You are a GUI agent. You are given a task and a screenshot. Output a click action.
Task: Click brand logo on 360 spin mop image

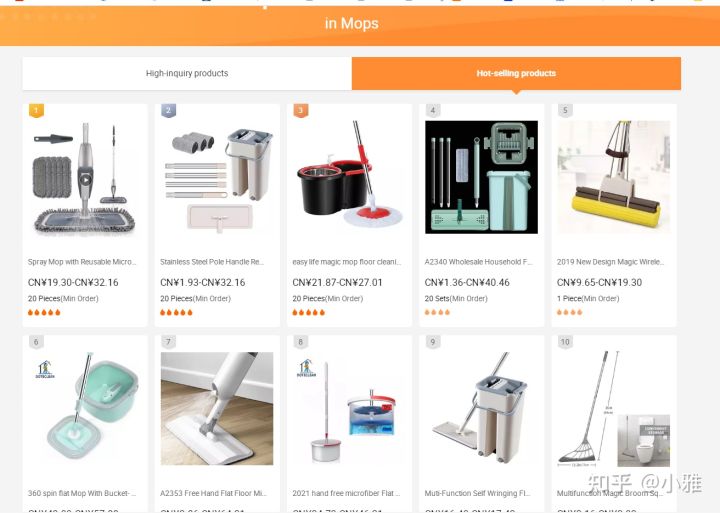coord(45,370)
